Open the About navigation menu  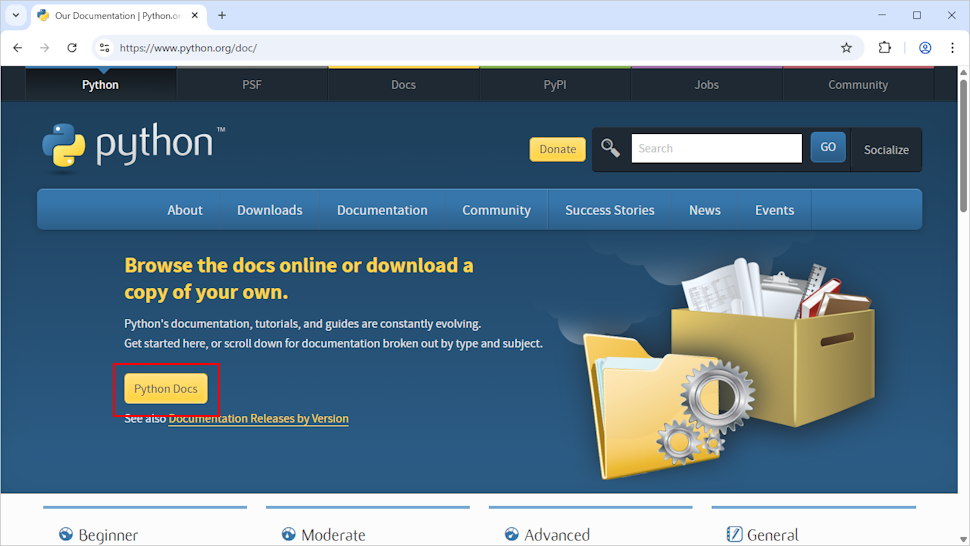point(185,210)
